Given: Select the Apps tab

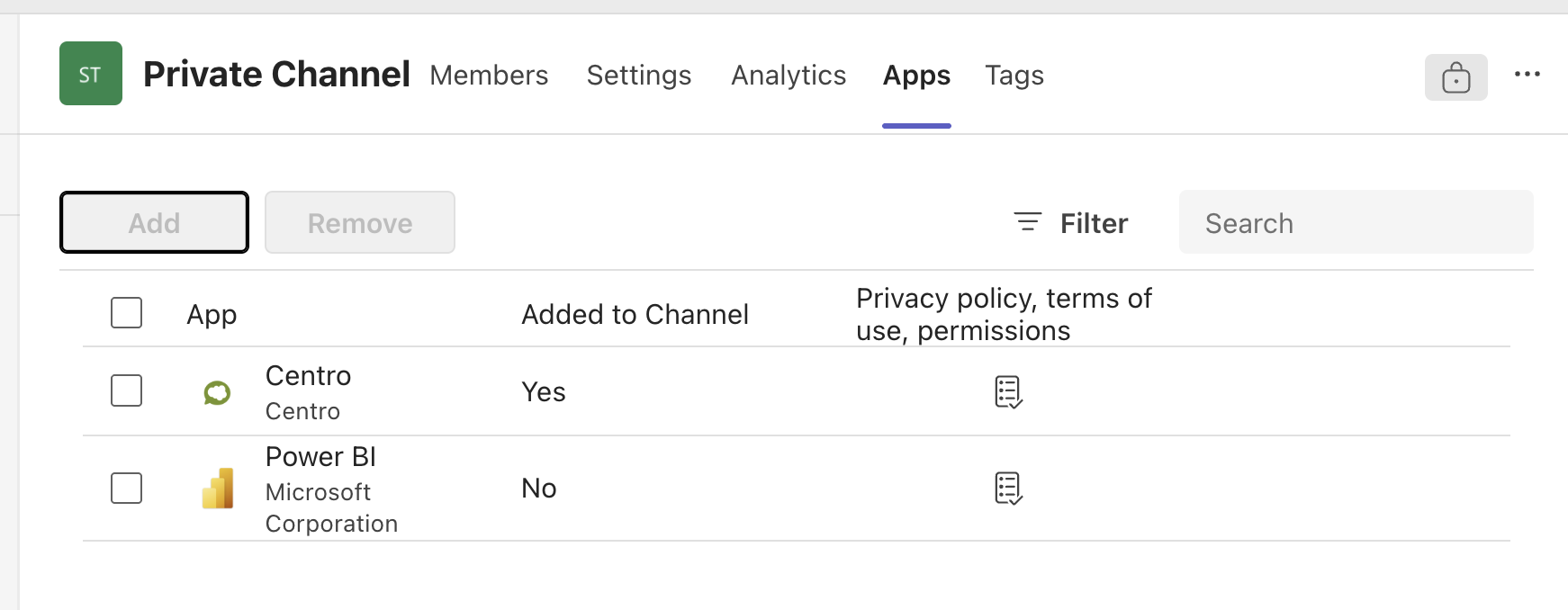Looking at the screenshot, I should [916, 75].
